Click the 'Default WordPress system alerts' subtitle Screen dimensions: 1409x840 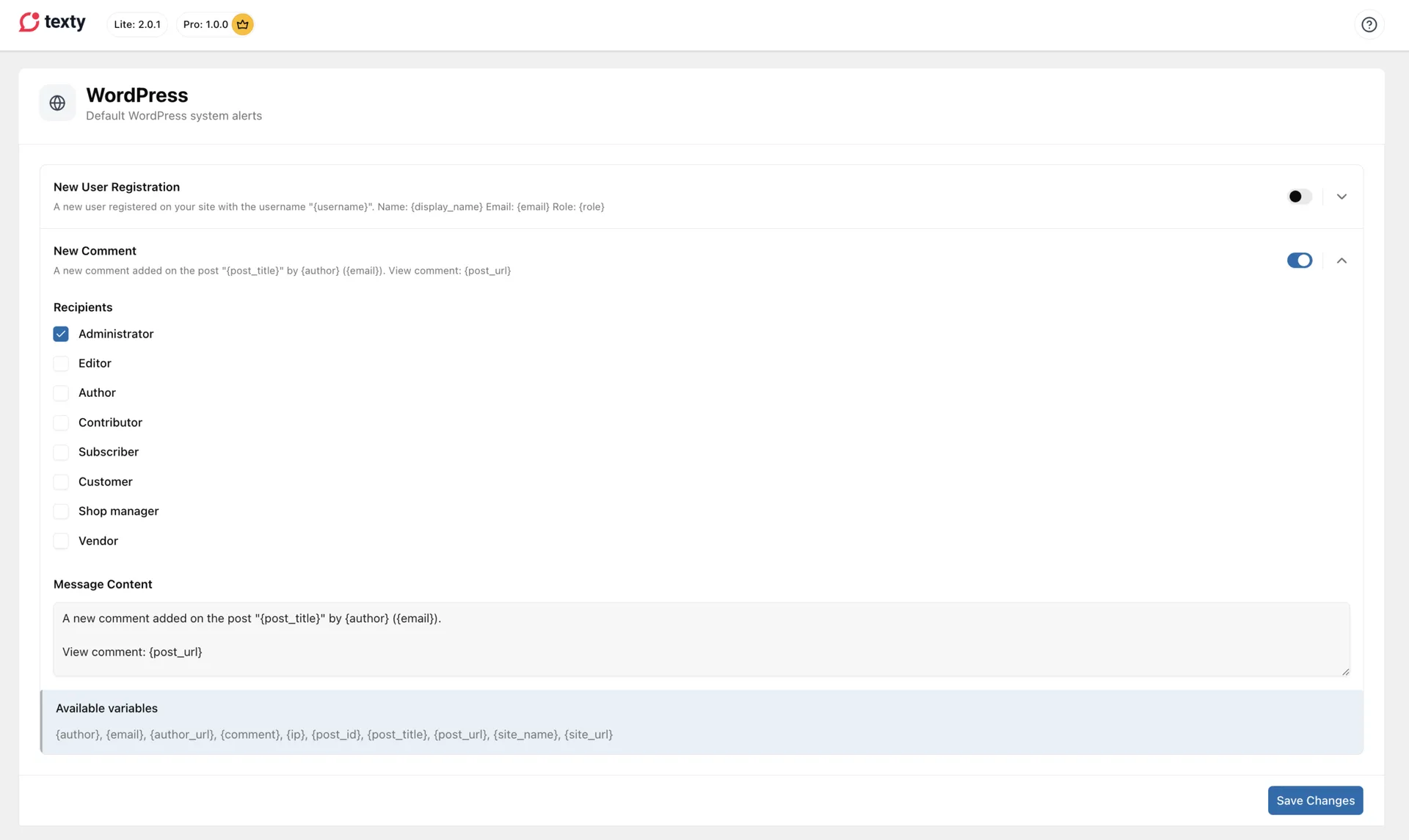174,116
